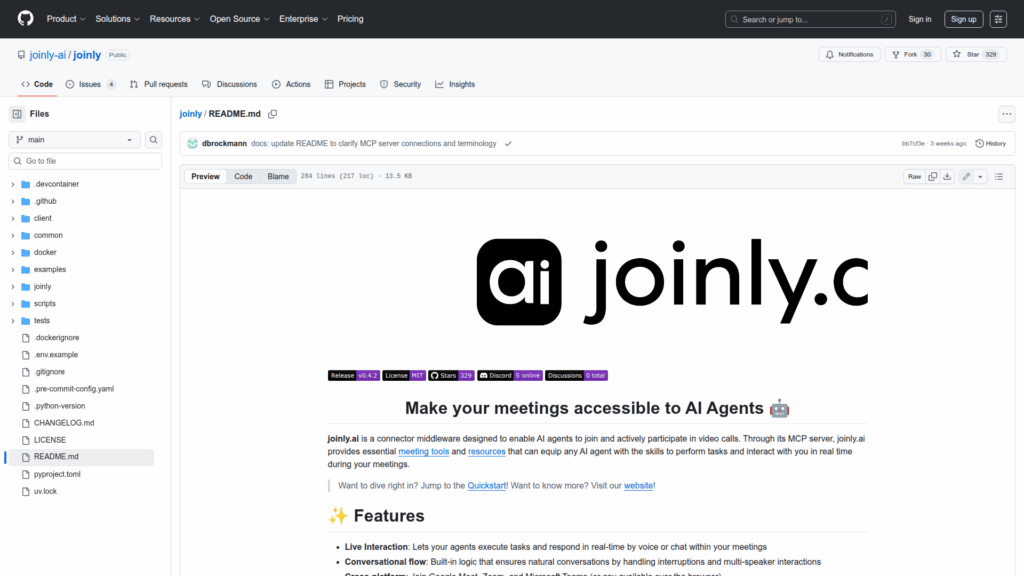Viewport: 1024px width, 576px height.
Task: Open the Security tab
Action: (x=400, y=84)
